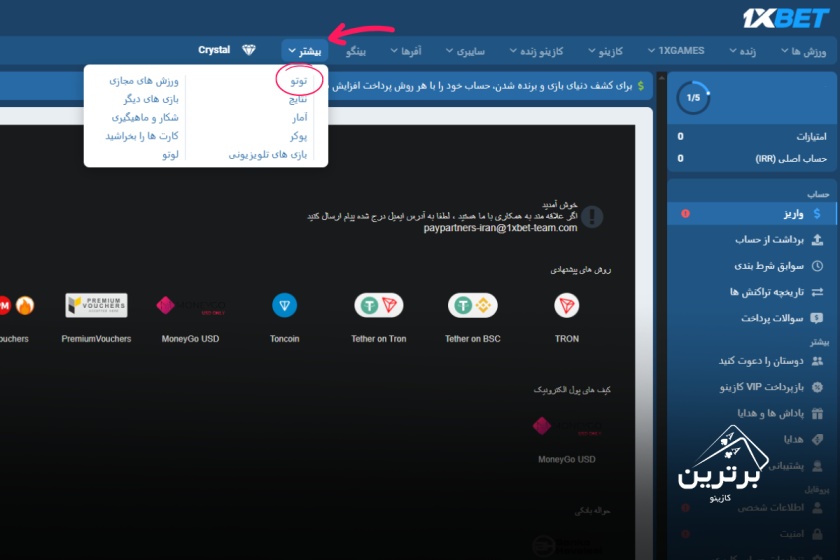Click the people icon for دوستان را دعوت کنید
This screenshot has height=560, width=840.
coord(817,361)
